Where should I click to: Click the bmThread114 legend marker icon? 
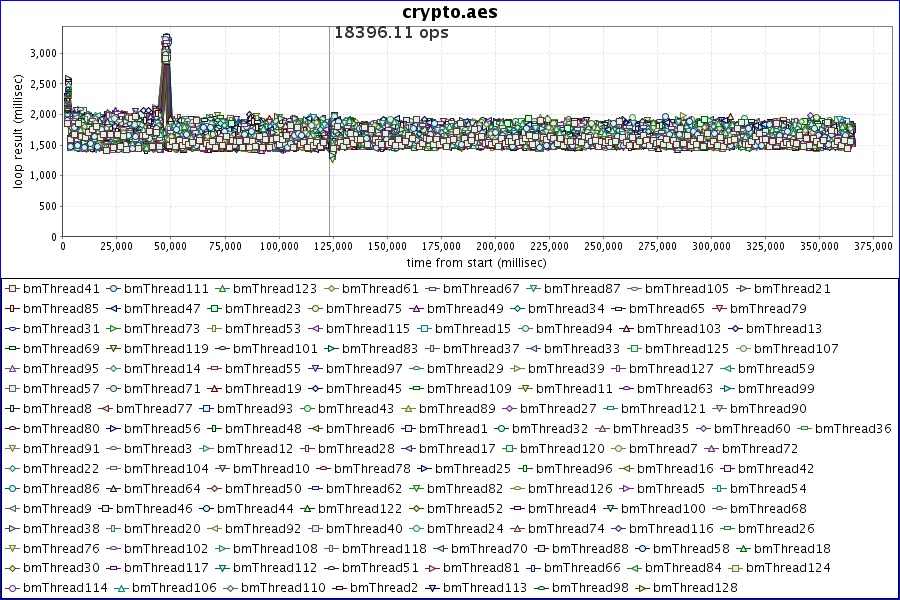(12, 589)
